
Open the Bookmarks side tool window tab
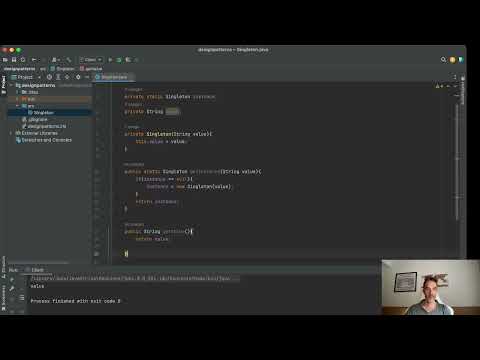click(x=4, y=298)
